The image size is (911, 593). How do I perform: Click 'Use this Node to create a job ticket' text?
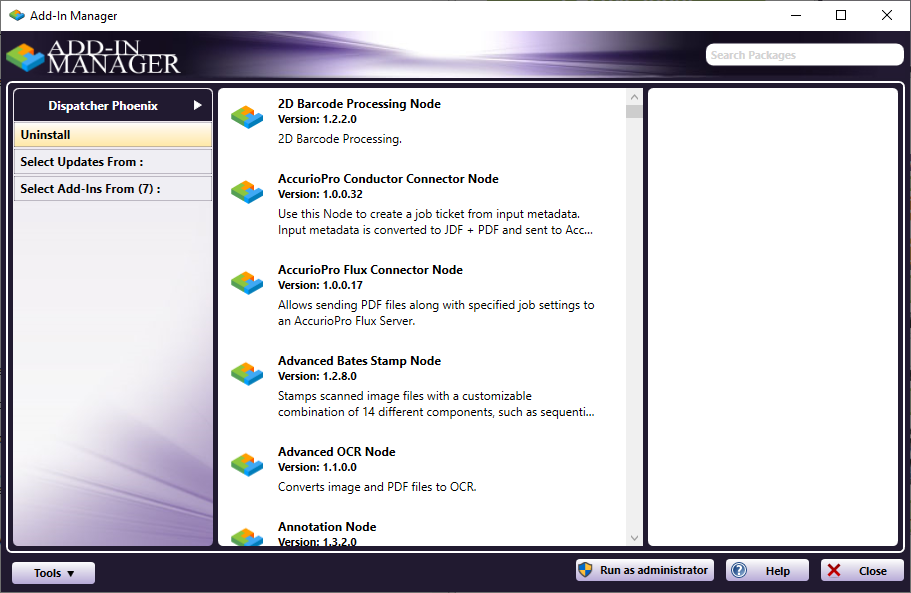pyautogui.click(x=436, y=222)
